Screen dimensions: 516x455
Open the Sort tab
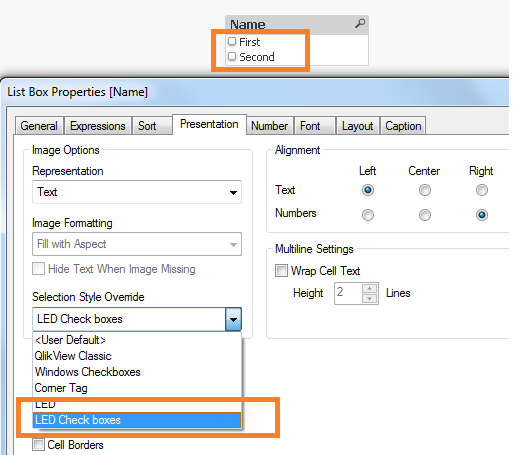147,126
